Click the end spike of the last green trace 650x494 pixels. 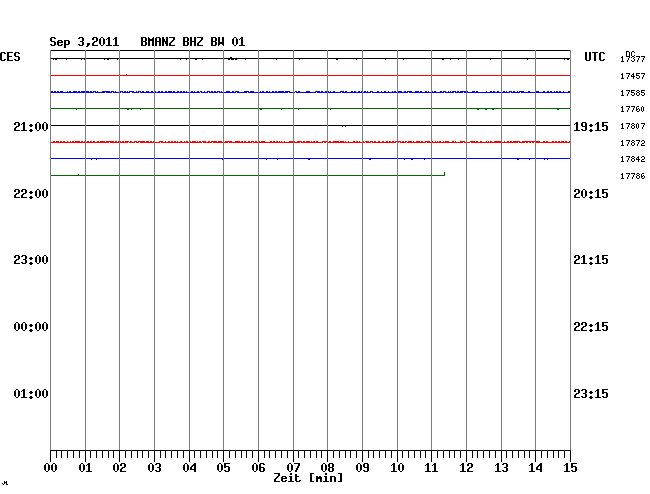(444, 174)
